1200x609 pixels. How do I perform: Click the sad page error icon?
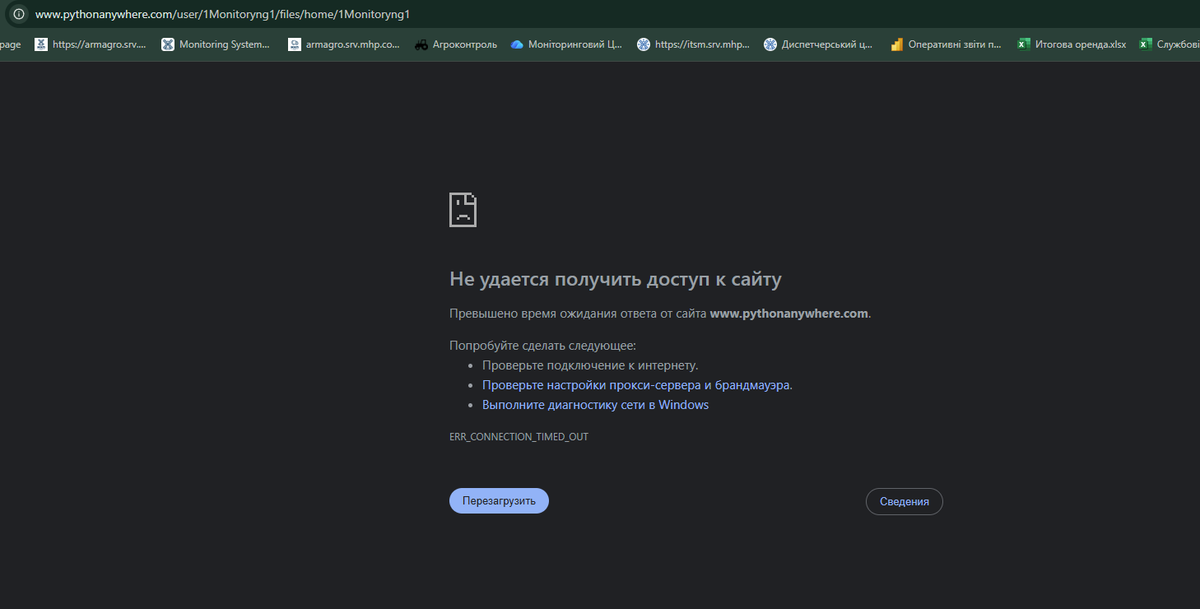click(x=463, y=210)
